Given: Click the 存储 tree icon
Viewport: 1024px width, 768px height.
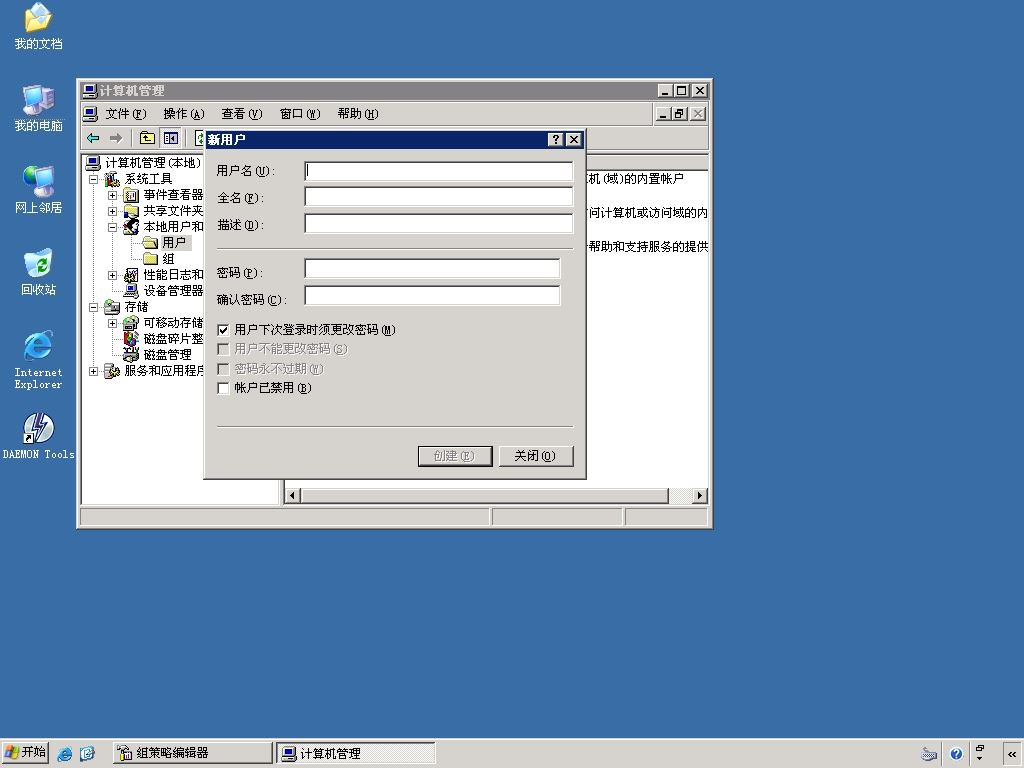Looking at the screenshot, I should coord(112,306).
